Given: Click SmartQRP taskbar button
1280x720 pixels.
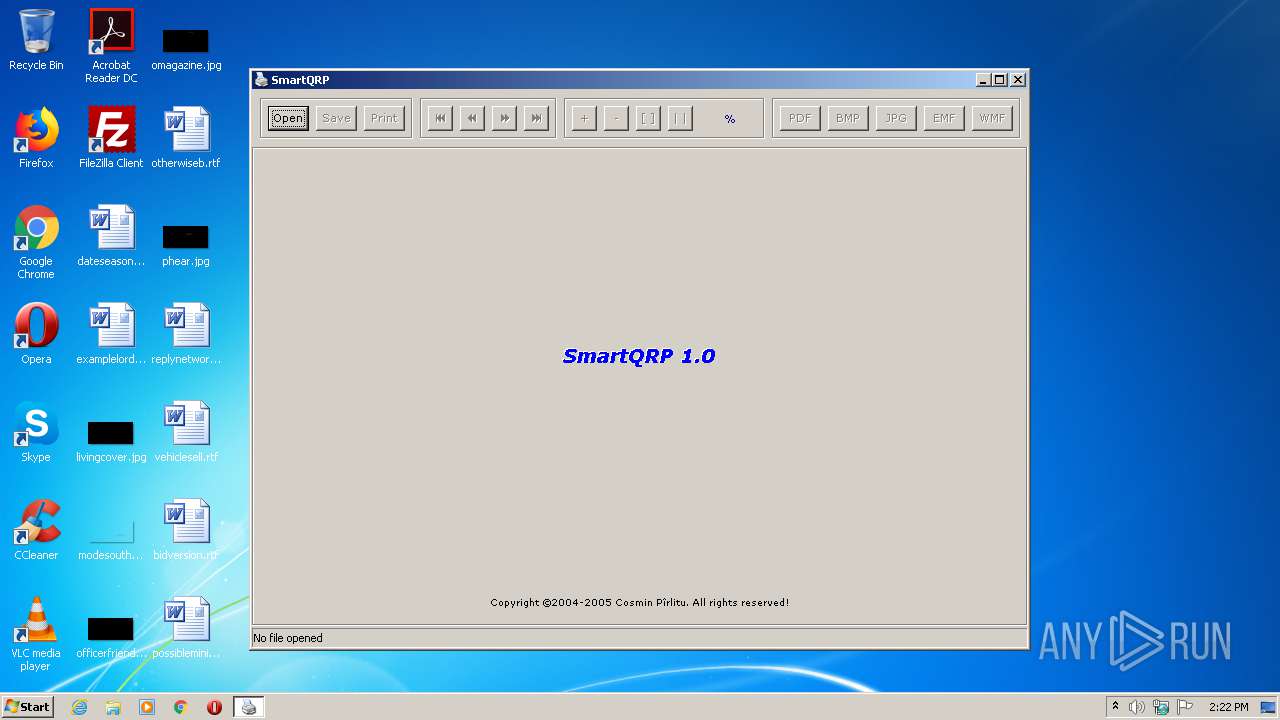Looking at the screenshot, I should tap(249, 707).
